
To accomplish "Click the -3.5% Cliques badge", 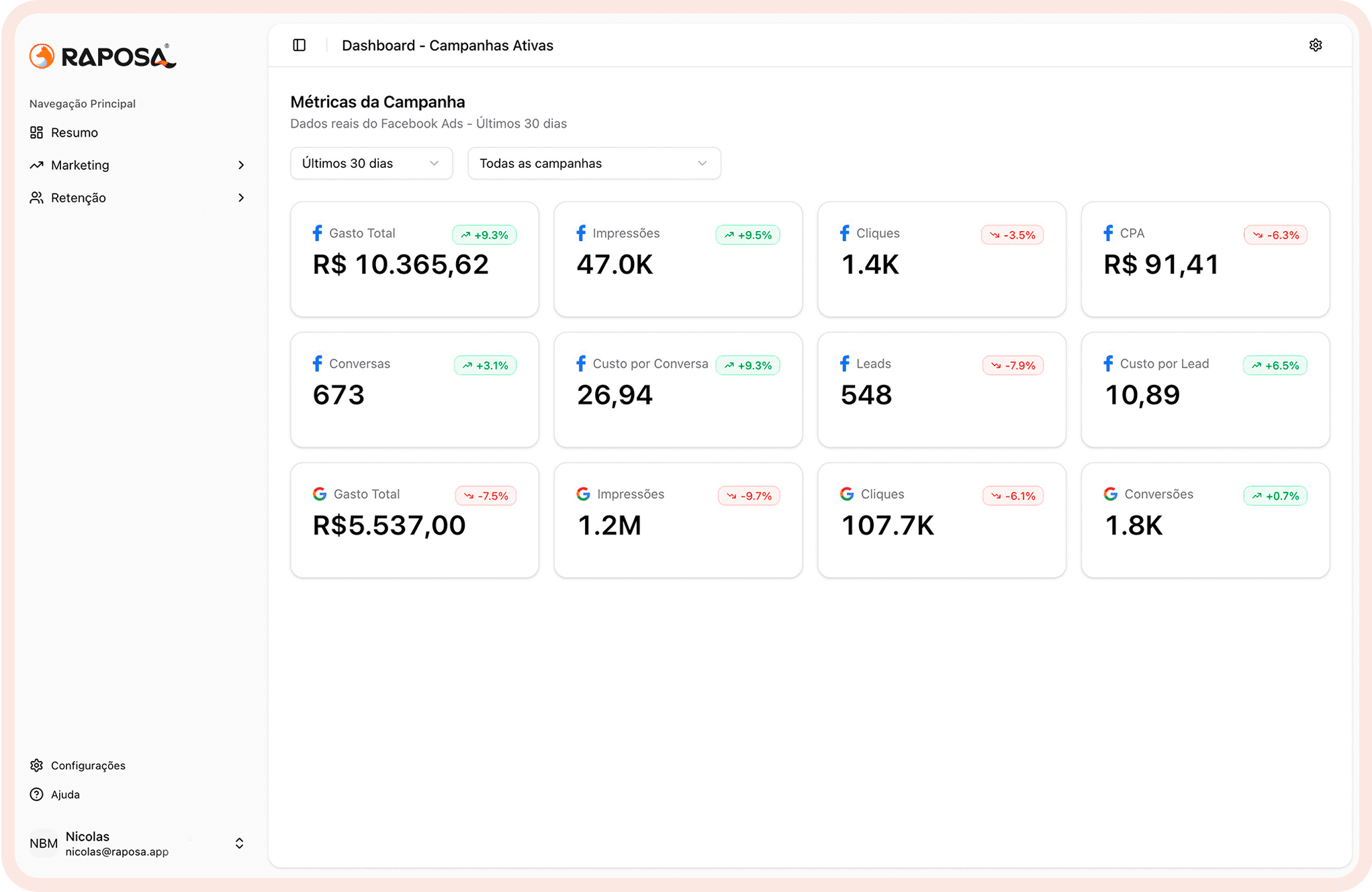I will (x=1012, y=235).
